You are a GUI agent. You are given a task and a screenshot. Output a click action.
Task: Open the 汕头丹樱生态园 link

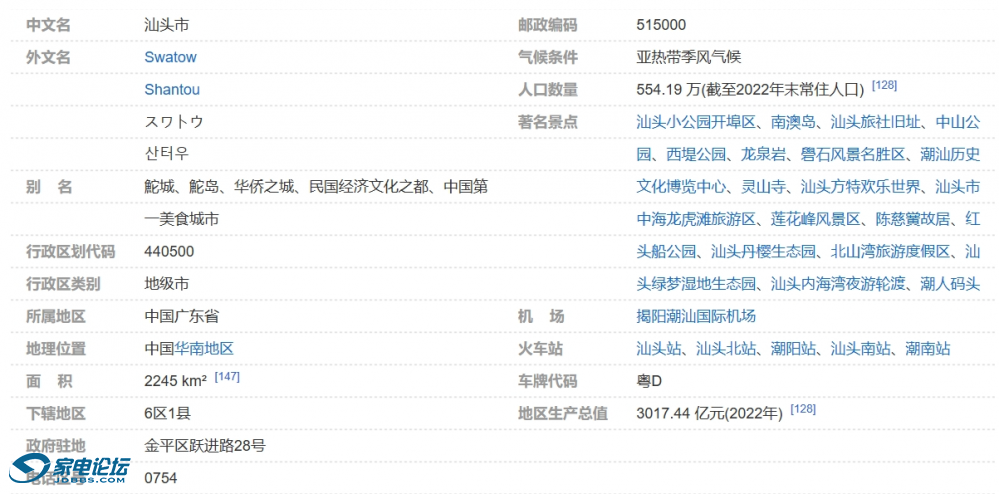763,251
